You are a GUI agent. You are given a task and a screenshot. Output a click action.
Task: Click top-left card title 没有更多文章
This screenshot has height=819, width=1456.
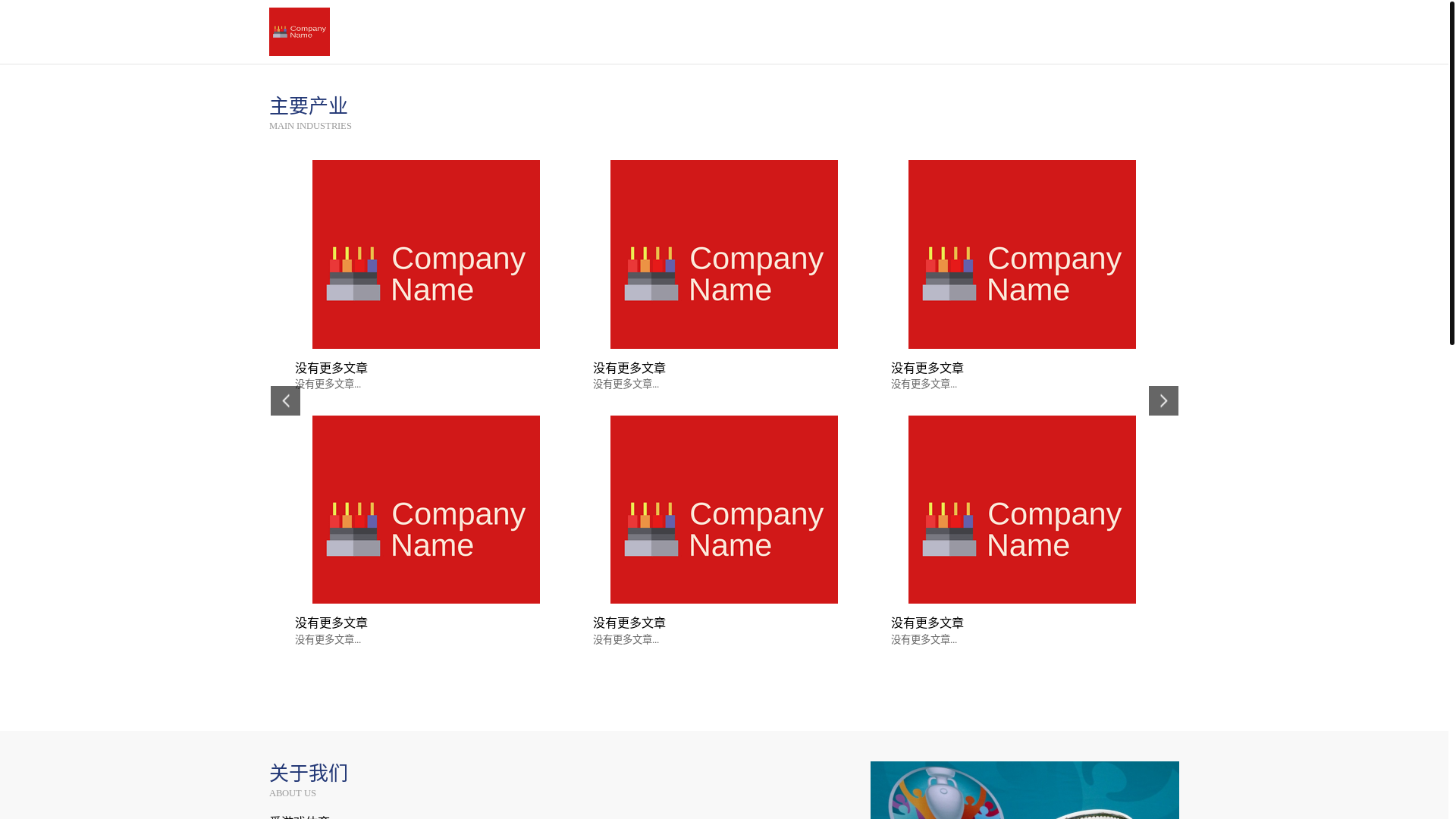click(x=331, y=368)
